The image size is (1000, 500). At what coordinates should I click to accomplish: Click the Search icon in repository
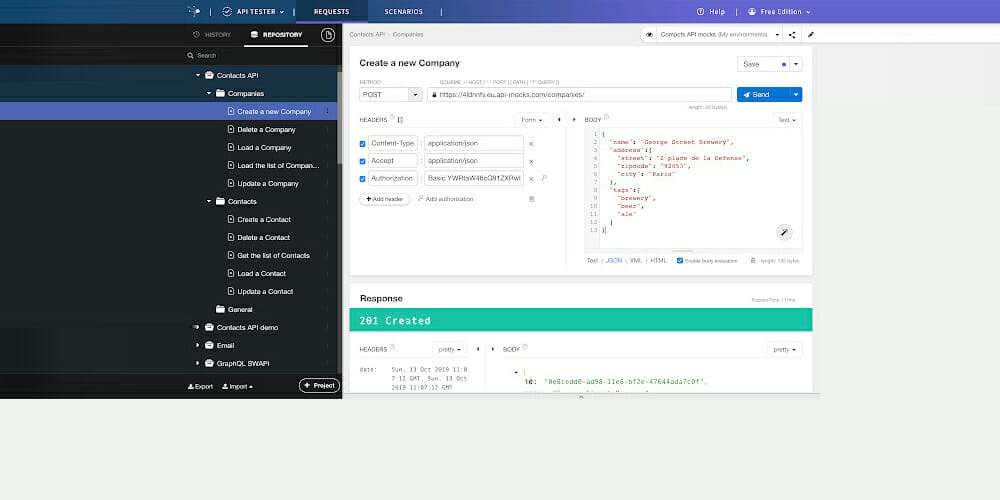click(190, 55)
